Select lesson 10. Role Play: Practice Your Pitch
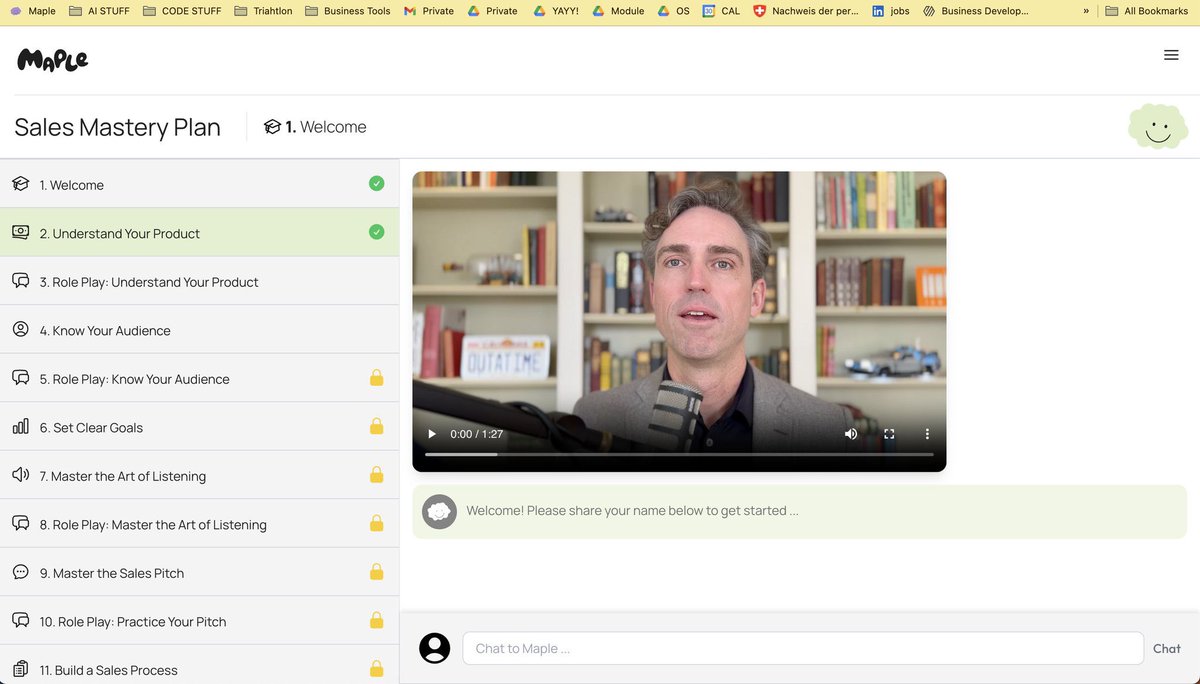The height and width of the screenshot is (684, 1200). point(199,620)
